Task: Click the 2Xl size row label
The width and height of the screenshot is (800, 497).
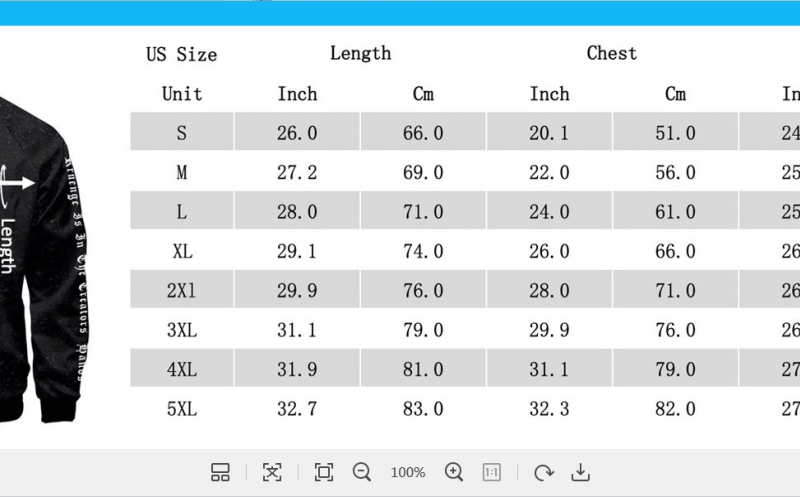Action: click(182, 290)
